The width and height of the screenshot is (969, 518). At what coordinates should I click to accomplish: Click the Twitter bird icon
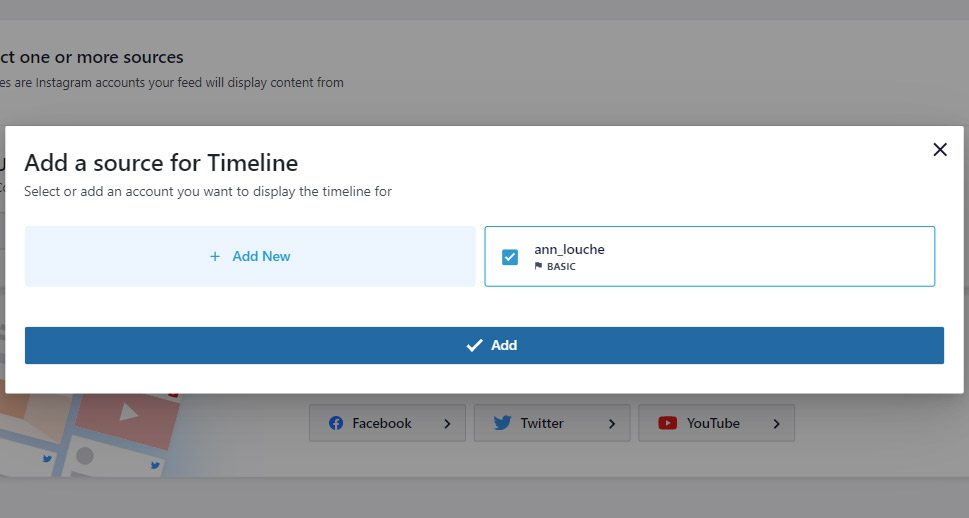(502, 423)
